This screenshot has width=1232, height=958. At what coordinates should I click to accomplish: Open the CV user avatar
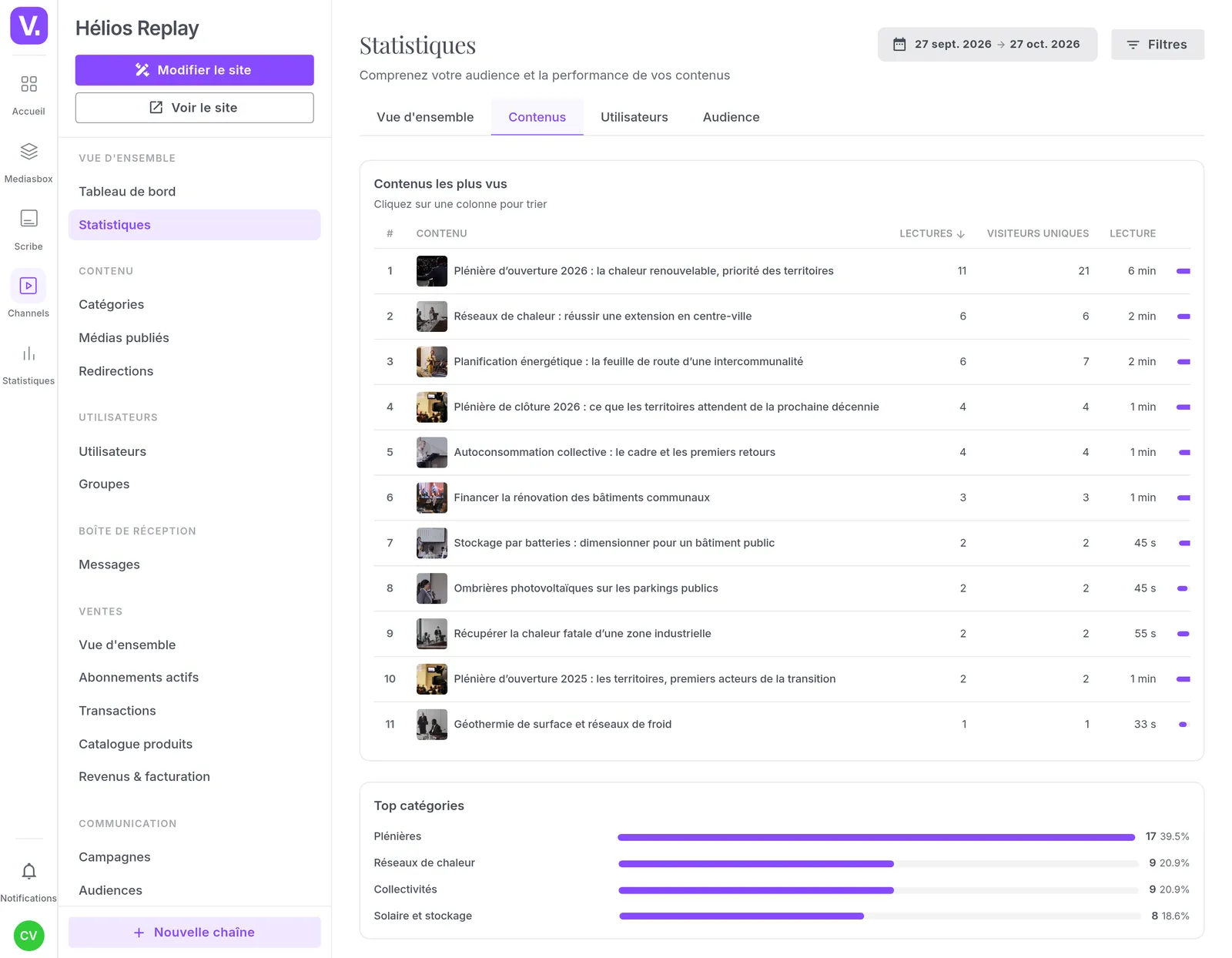[28, 936]
